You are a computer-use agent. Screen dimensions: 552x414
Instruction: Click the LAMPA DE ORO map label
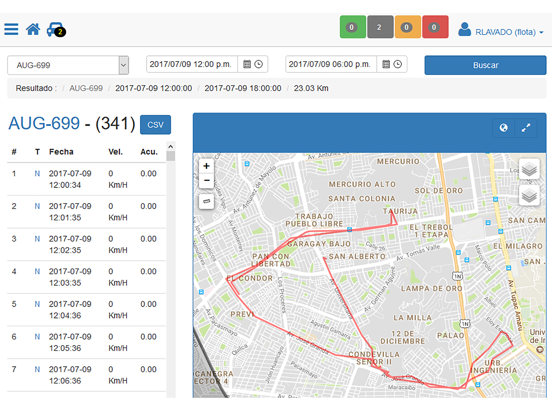432,289
